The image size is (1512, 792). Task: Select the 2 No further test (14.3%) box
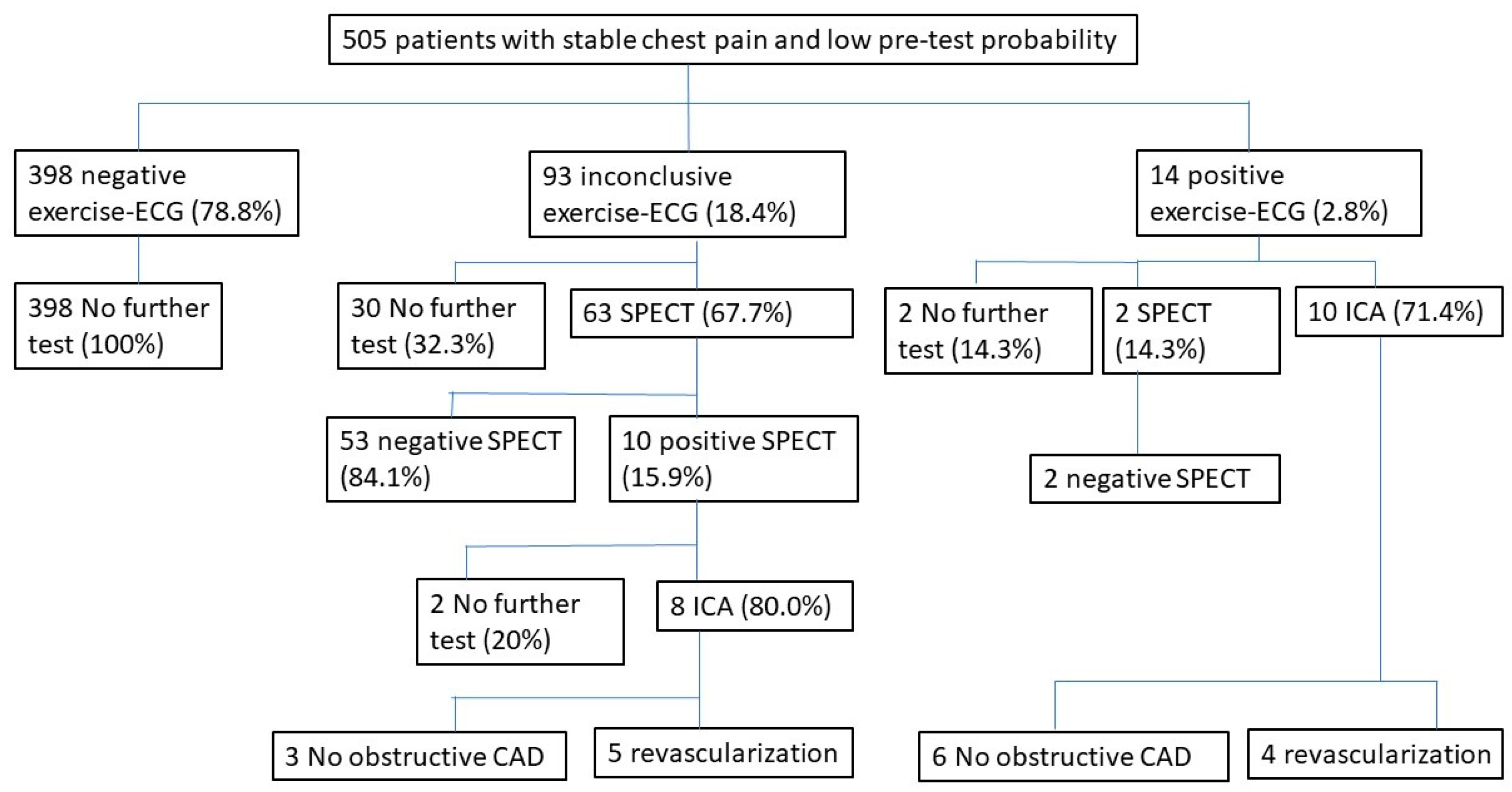(988, 331)
